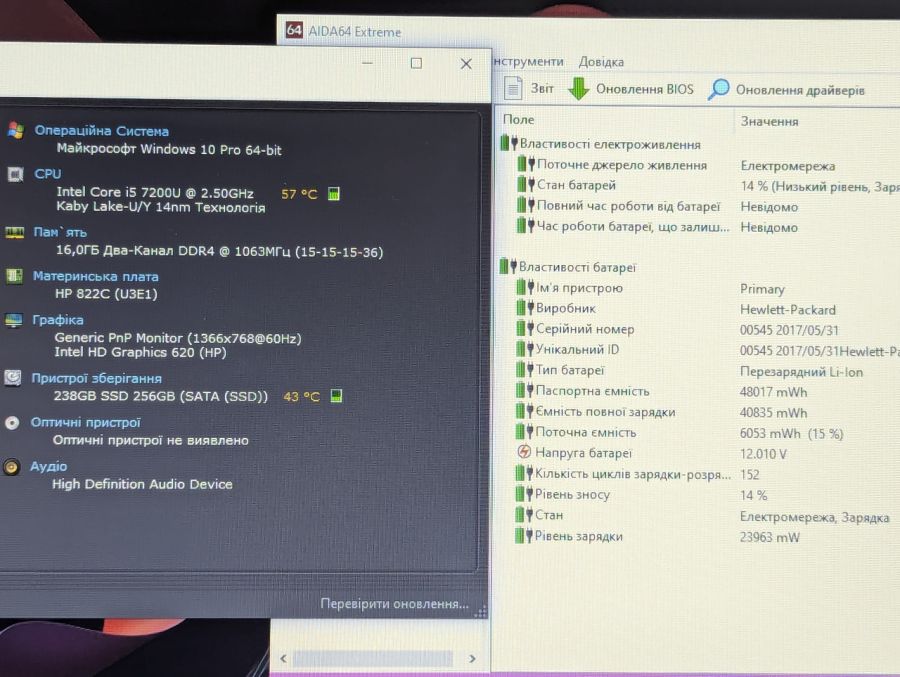
Task: Click the hard drive icon beside Пристрої зберігання
Action: [x=13, y=378]
